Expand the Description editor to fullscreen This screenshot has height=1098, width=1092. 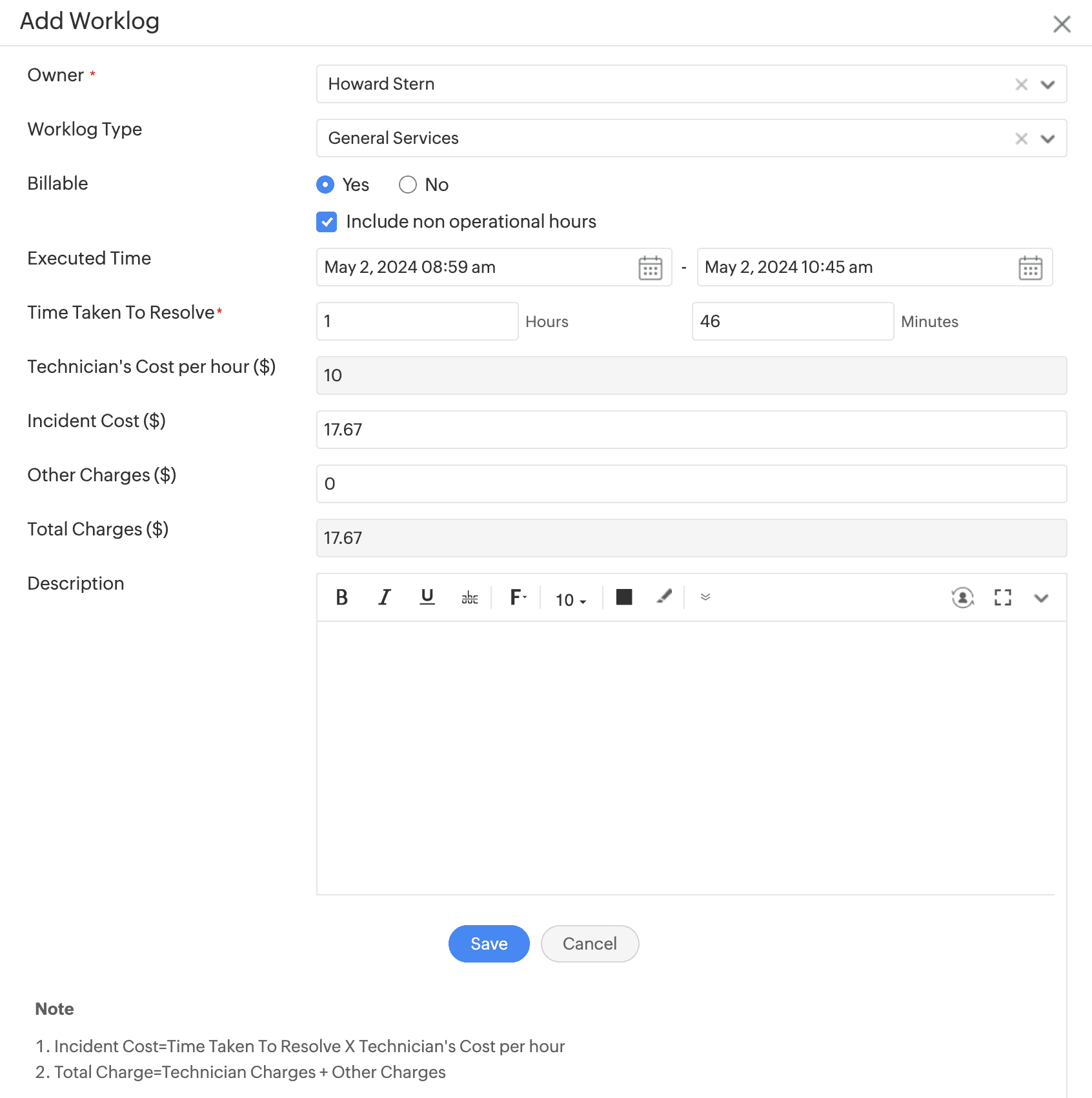click(x=1002, y=598)
